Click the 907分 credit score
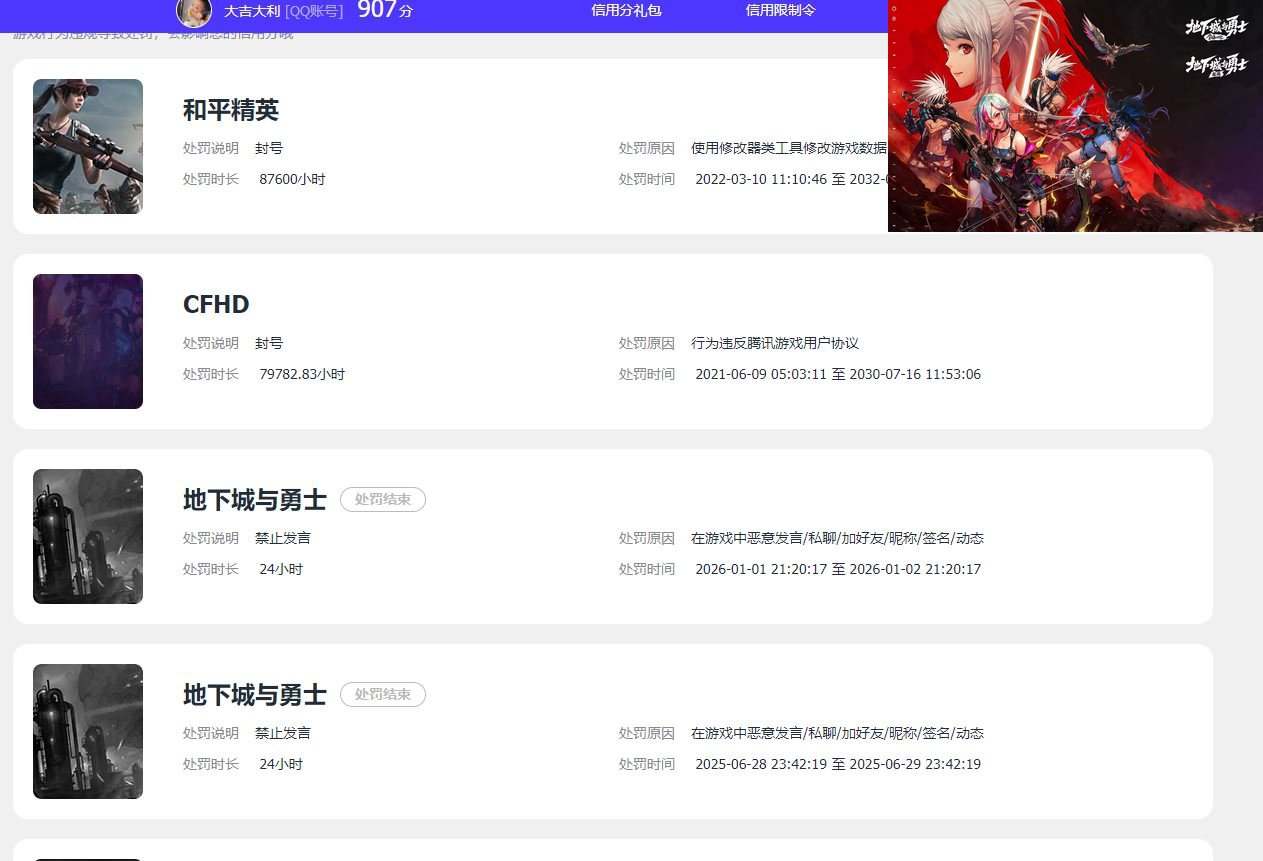Viewport: 1263px width, 861px height. [x=385, y=10]
